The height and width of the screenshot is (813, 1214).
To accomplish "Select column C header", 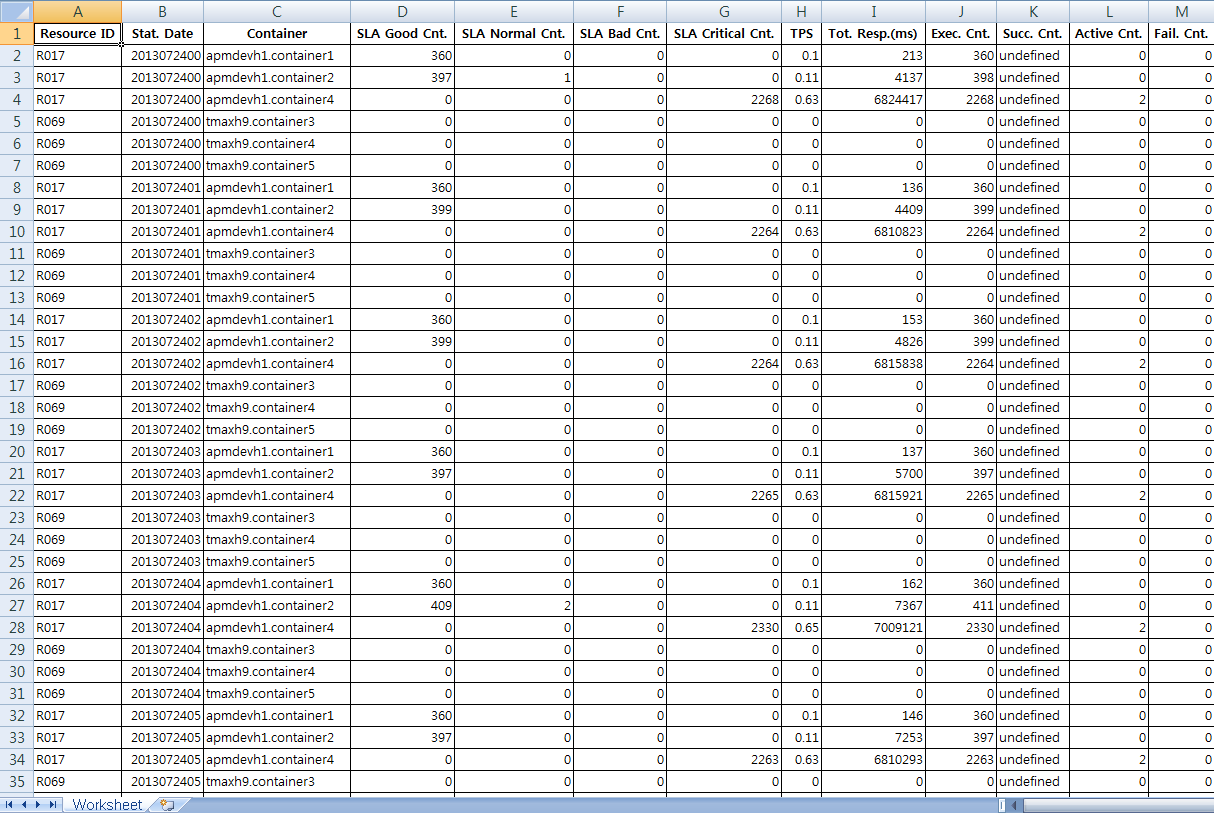I will 277,10.
